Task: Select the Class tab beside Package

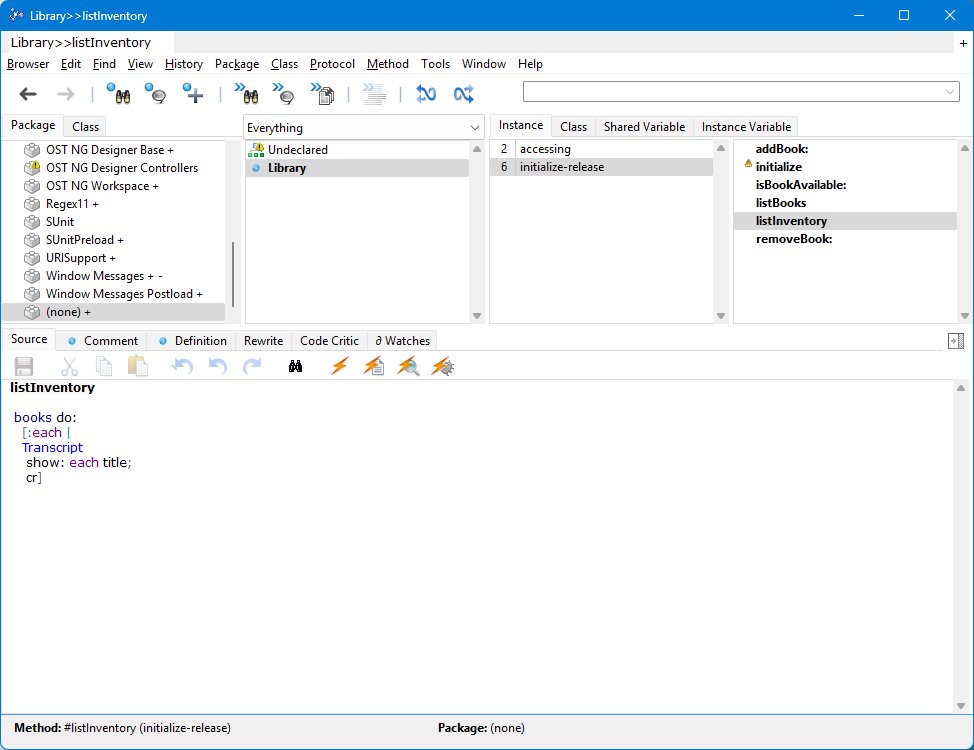Action: click(x=85, y=127)
